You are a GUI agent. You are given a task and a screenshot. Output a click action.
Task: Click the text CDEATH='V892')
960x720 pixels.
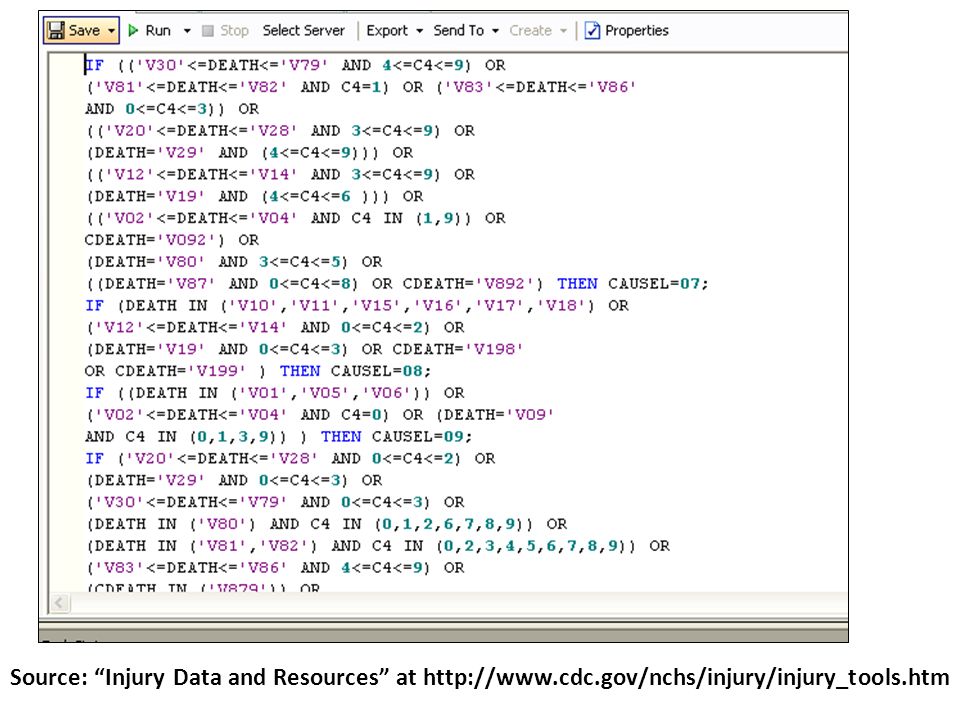tap(473, 283)
